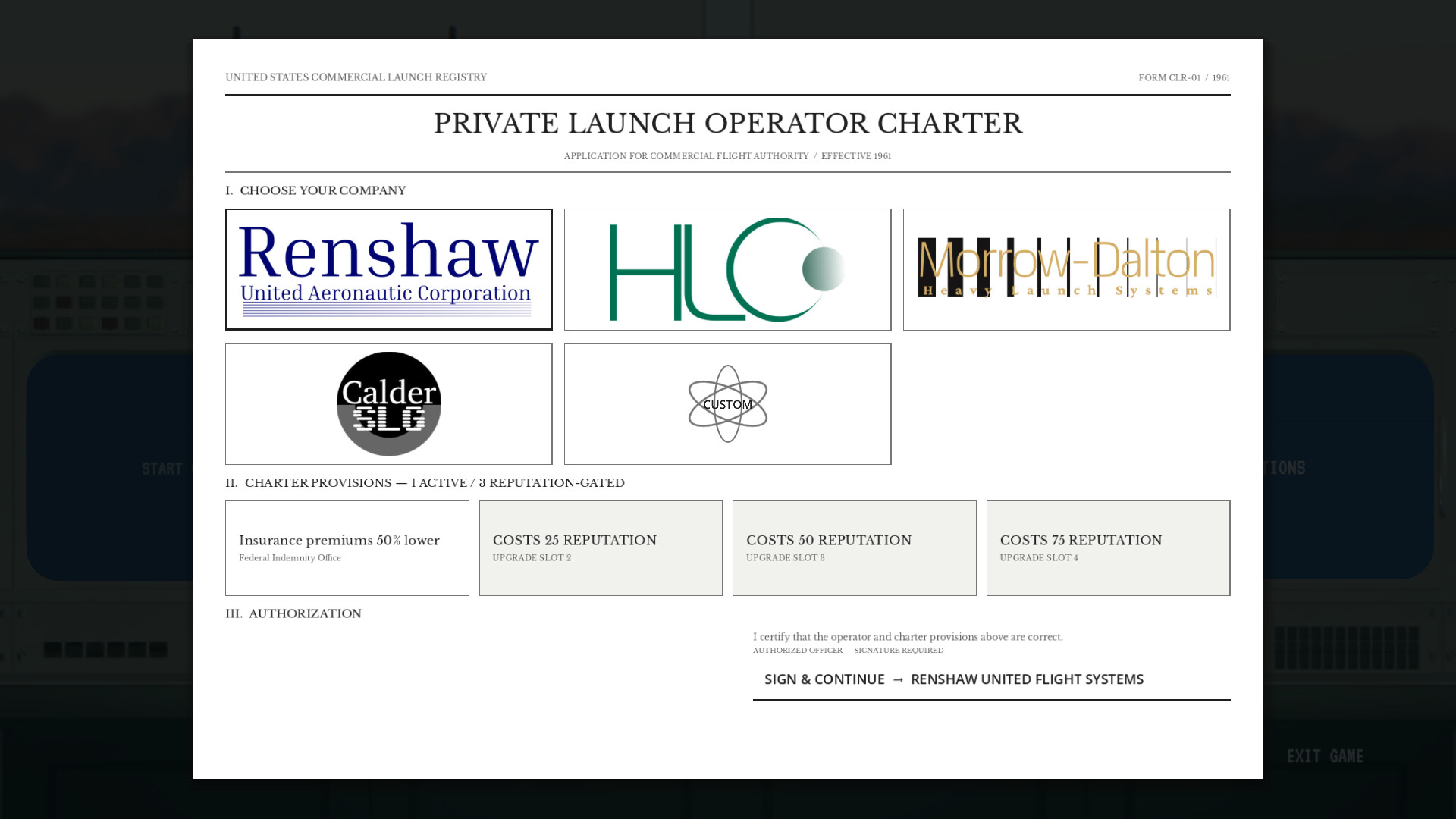The image size is (1456, 819).
Task: Choose the green HLC company logo
Action: click(727, 269)
